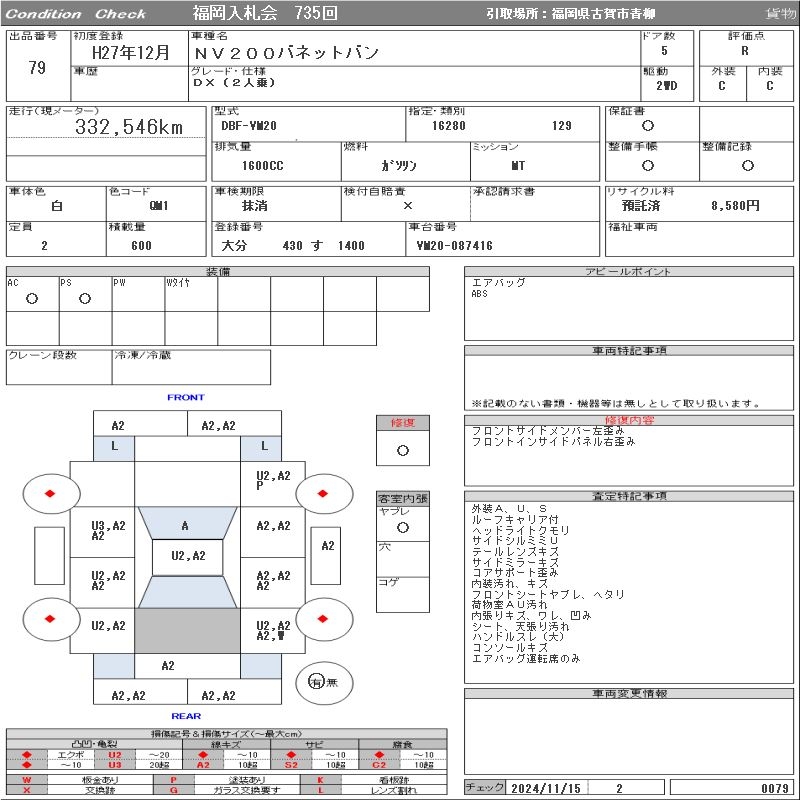Viewport: 800px width, 800px height.
Task: Click the AC equipment circle mark
Action: [x=32, y=298]
